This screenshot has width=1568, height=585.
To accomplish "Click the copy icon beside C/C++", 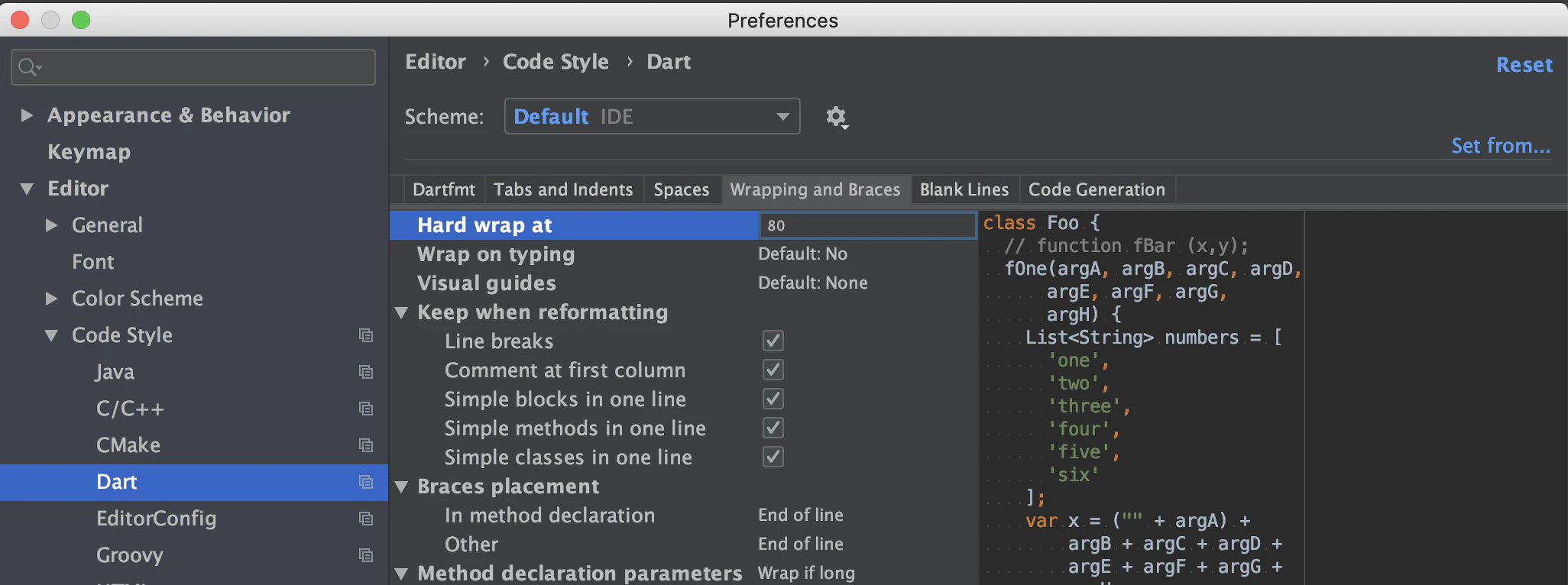I will (366, 409).
